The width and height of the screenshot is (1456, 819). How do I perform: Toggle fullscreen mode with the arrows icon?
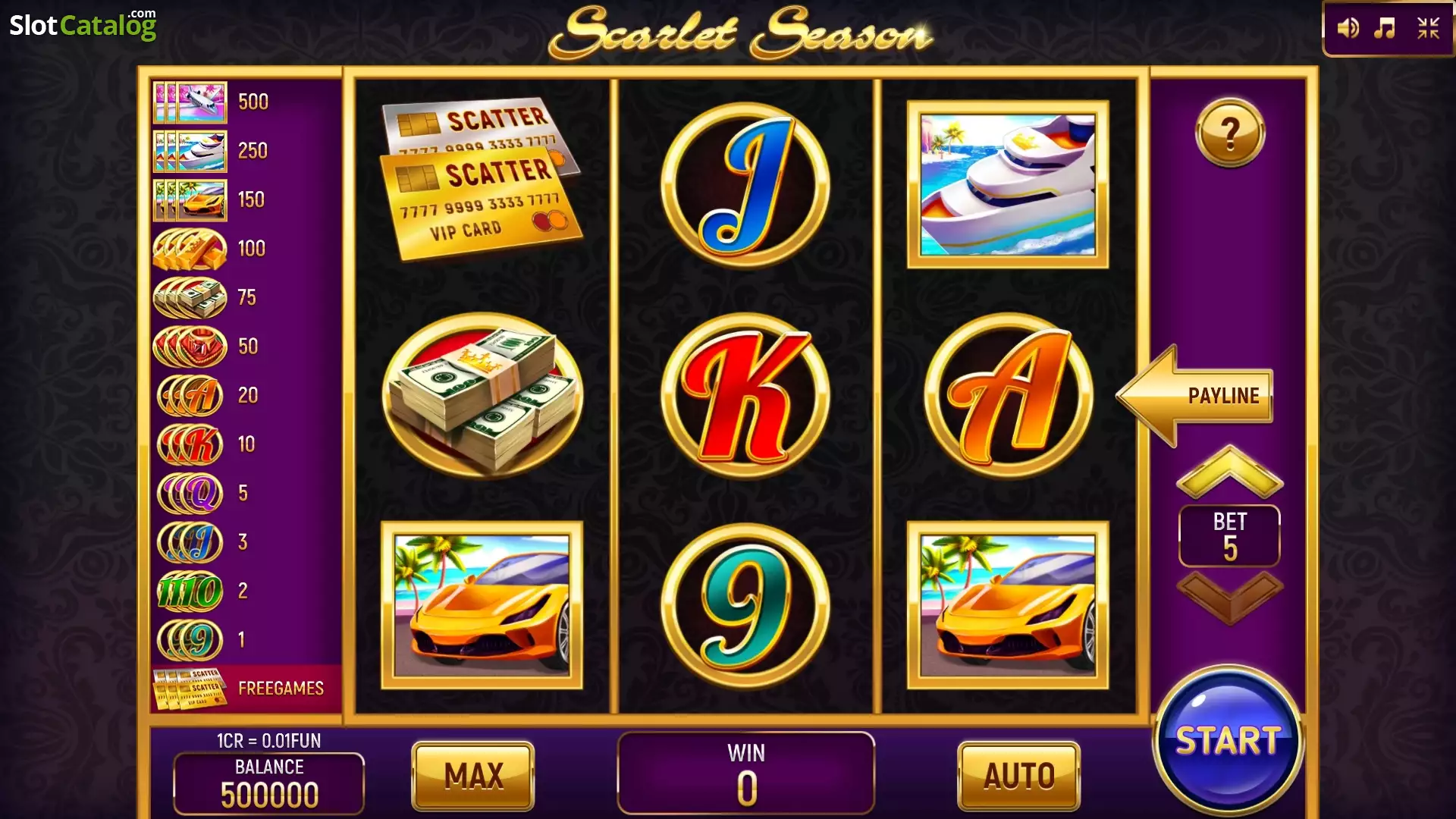click(x=1429, y=29)
